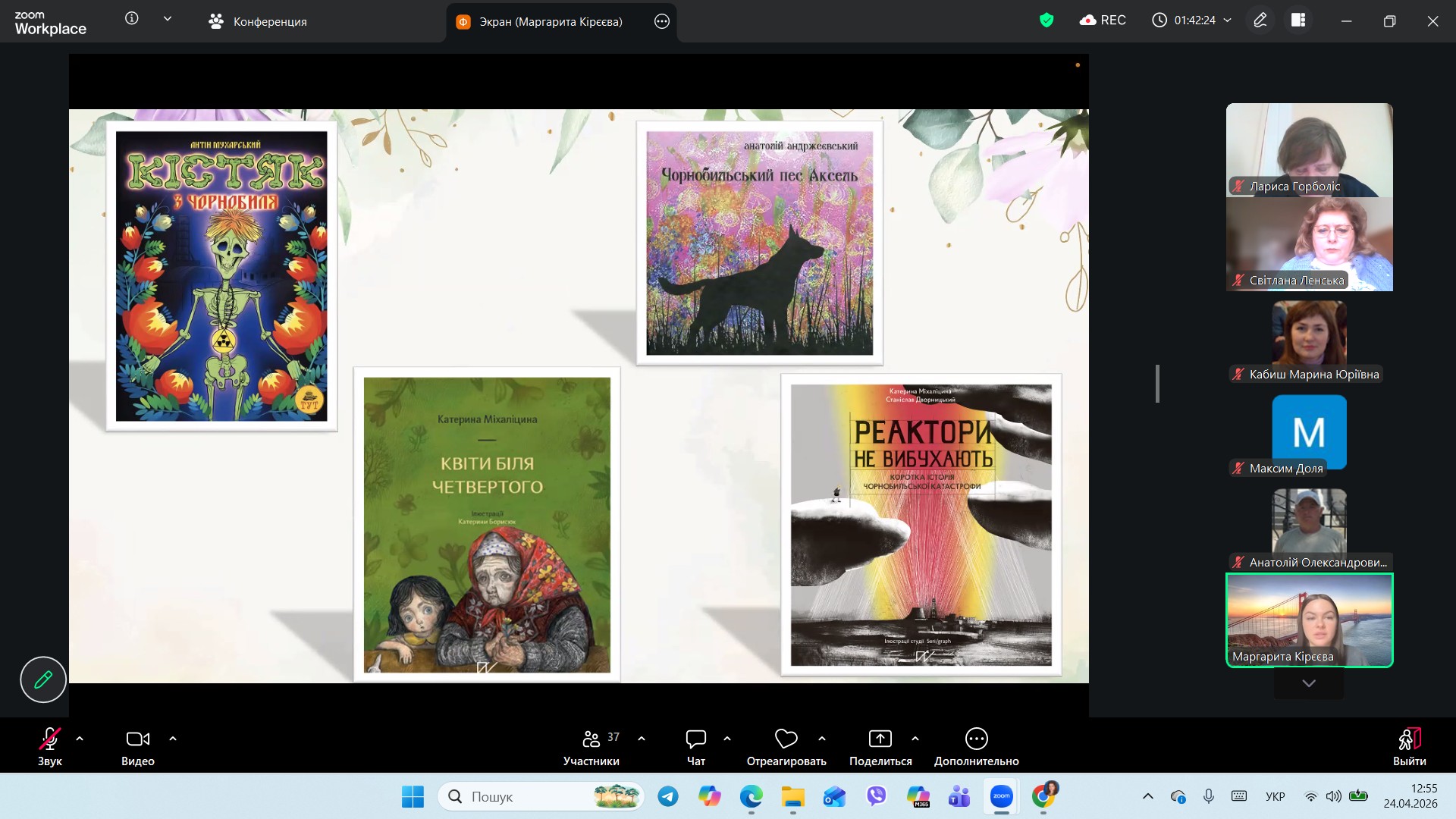Click the floating green pencil annotate button
The width and height of the screenshot is (1456, 819).
[43, 679]
